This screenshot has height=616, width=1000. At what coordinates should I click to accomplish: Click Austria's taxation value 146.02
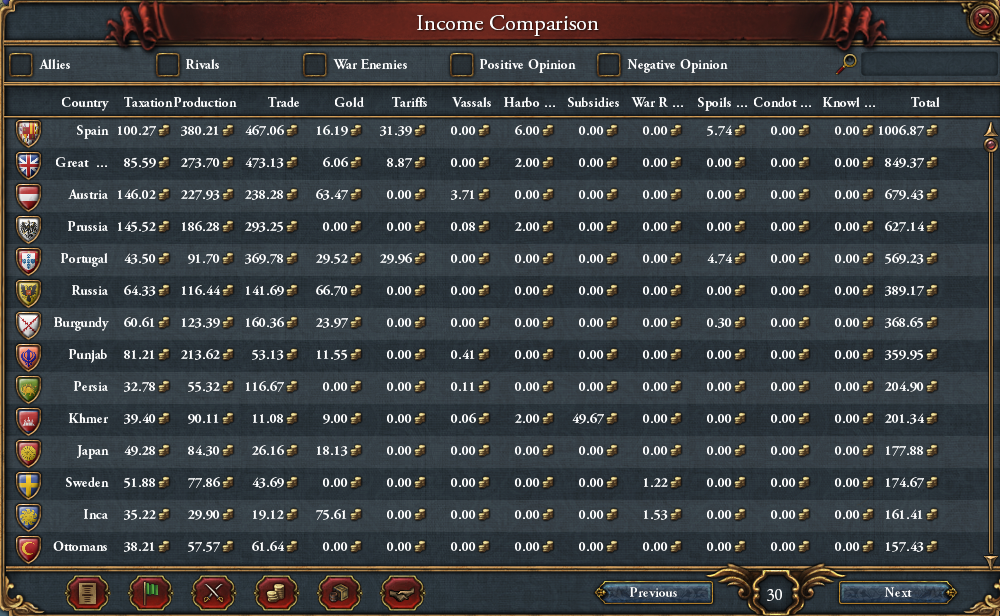coord(136,194)
